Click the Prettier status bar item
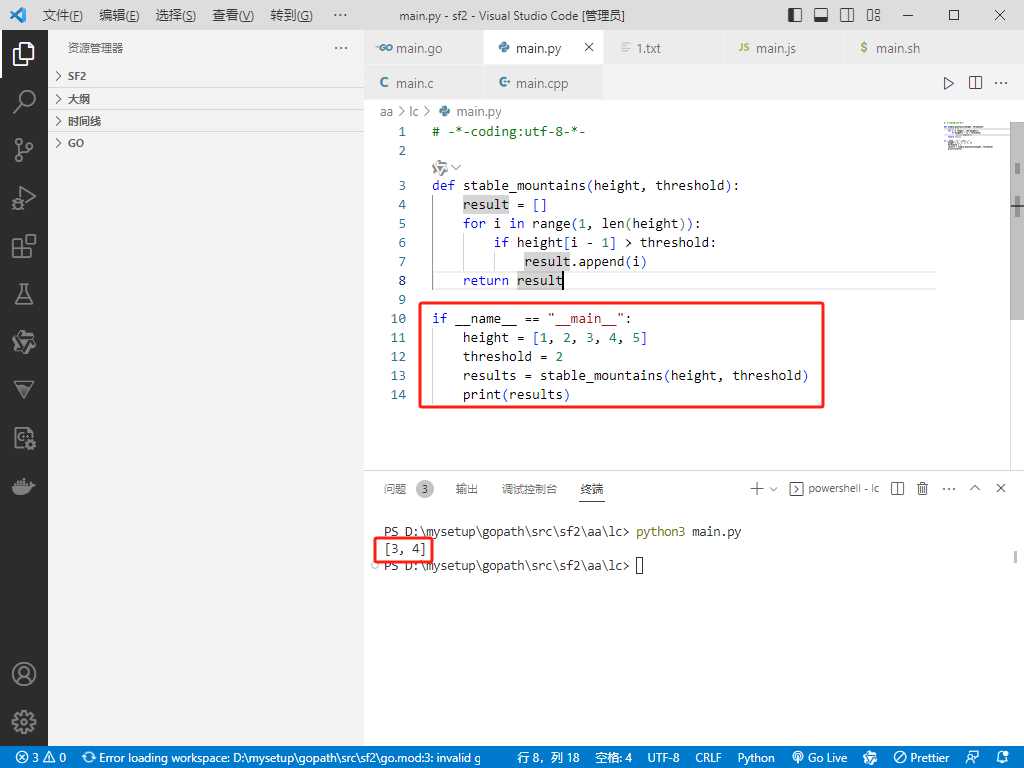Viewport: 1024px width, 768px height. tap(921, 758)
